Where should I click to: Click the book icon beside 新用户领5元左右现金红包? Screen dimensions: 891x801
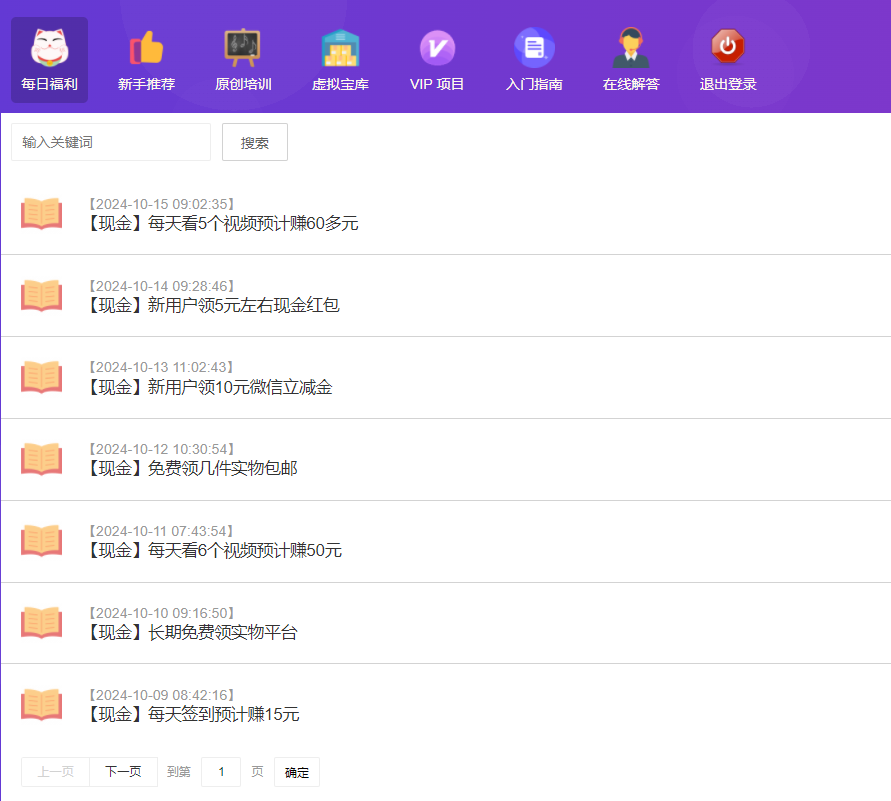41,295
